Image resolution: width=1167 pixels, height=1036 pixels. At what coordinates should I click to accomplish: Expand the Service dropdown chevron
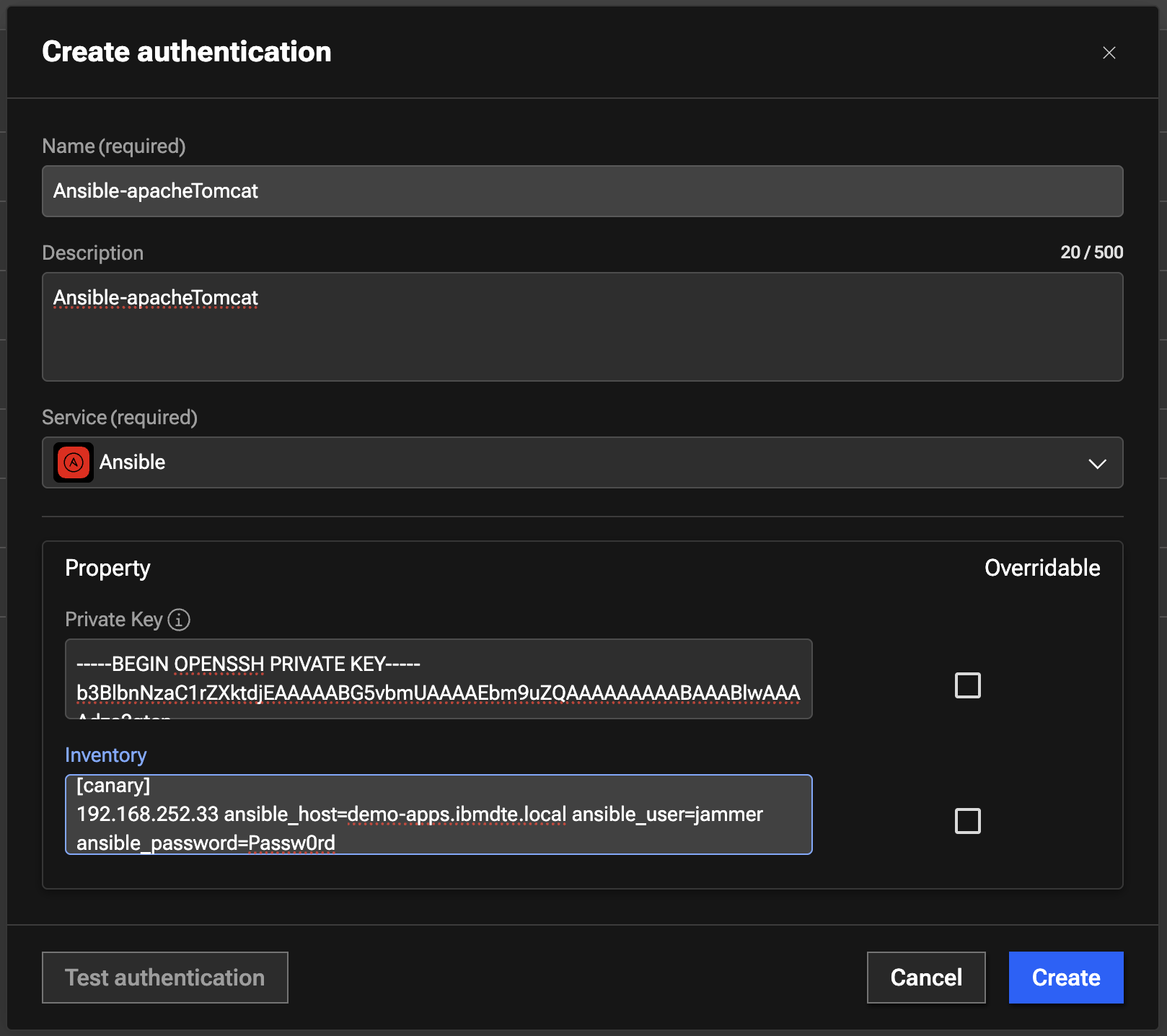pos(1097,463)
